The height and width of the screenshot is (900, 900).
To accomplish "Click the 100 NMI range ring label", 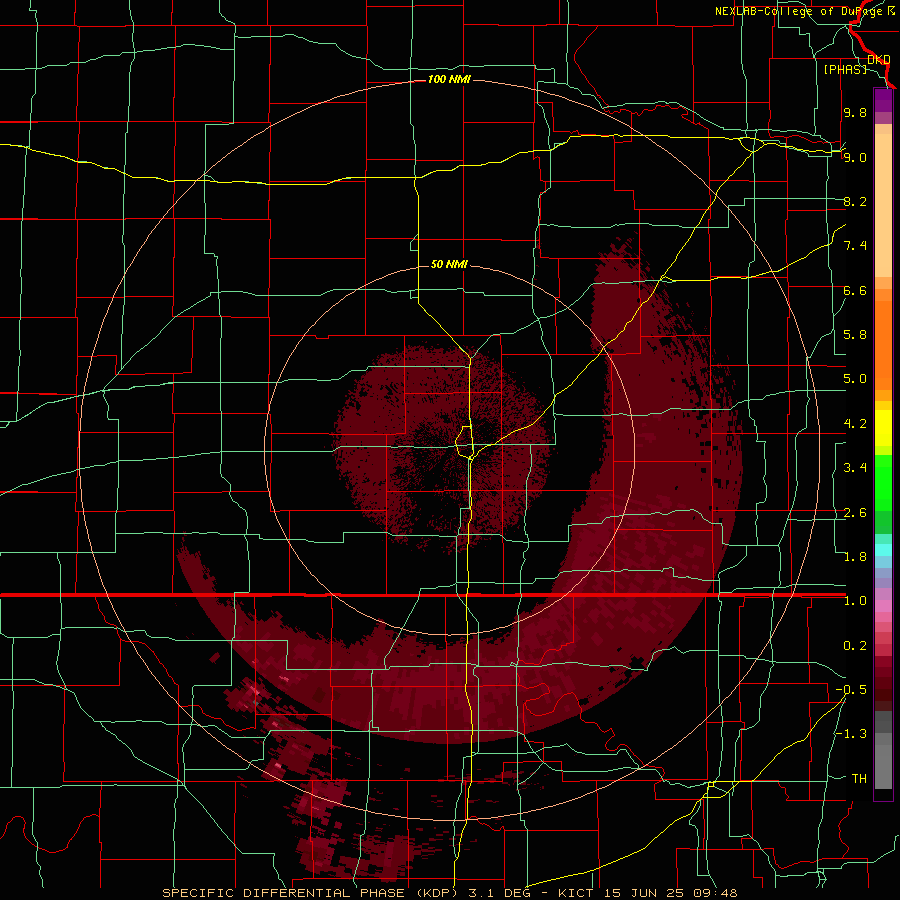I will tap(449, 79).
